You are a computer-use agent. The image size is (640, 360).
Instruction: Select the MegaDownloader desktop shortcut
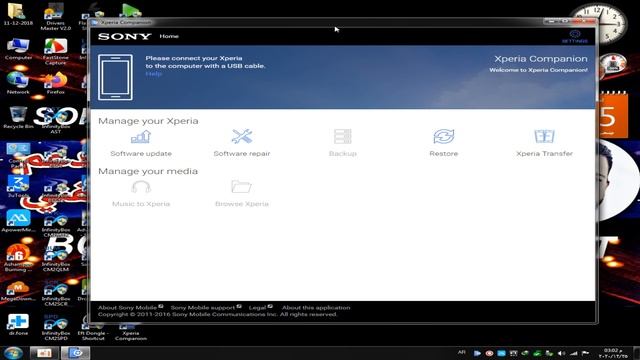[x=18, y=290]
